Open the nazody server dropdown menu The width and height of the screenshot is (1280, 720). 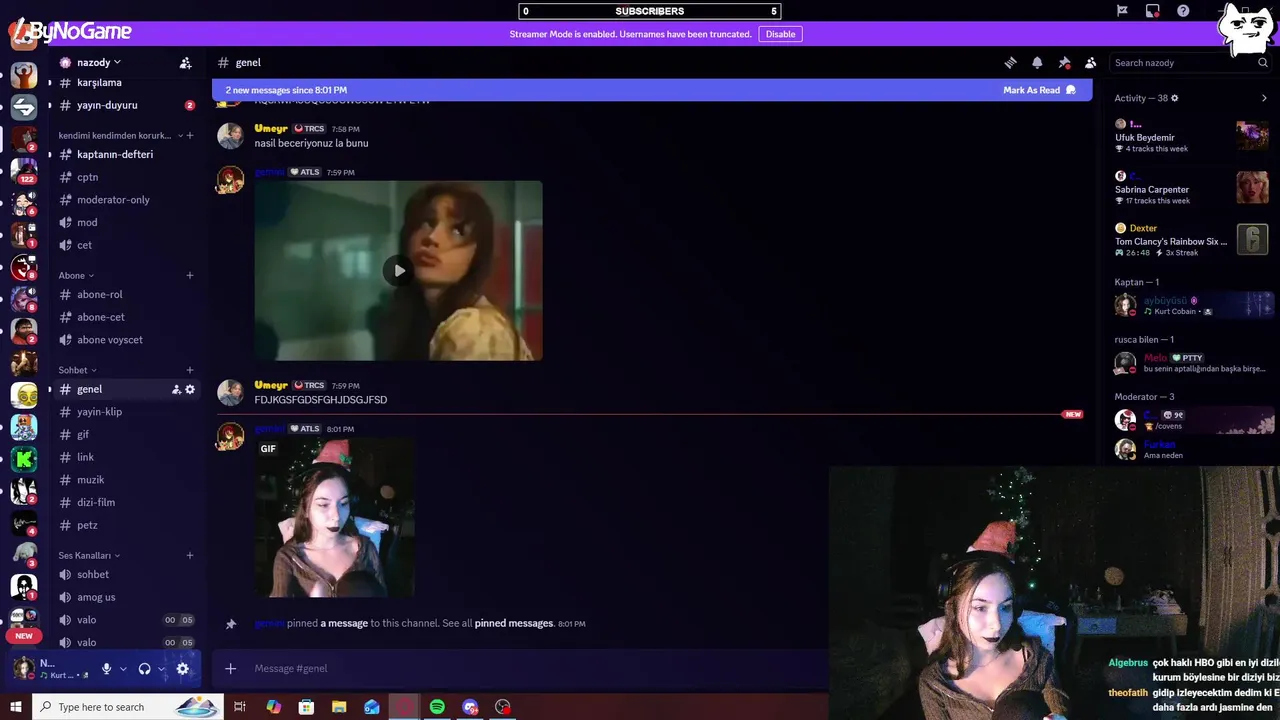97,62
